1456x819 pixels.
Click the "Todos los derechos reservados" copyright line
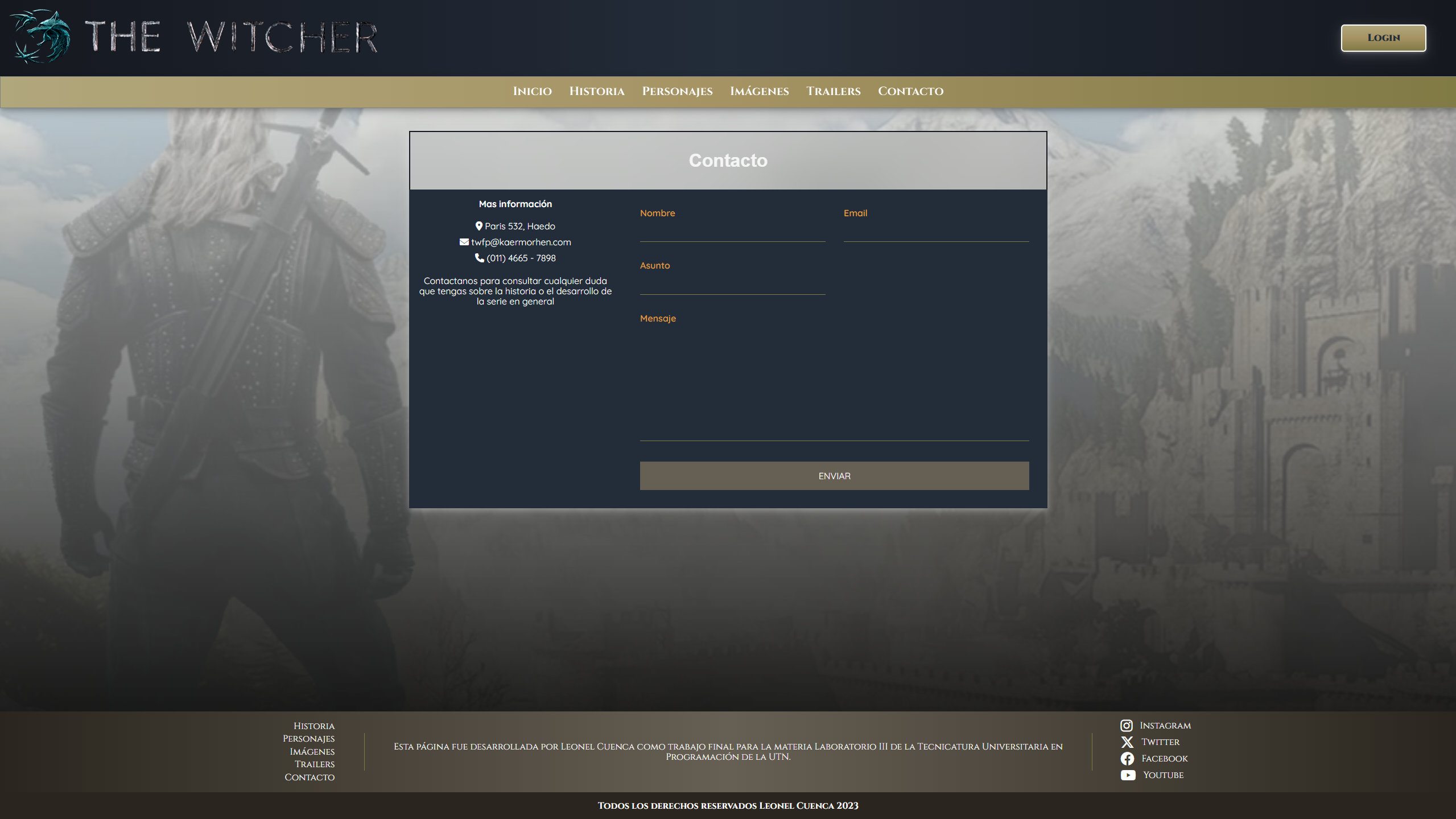click(728, 806)
